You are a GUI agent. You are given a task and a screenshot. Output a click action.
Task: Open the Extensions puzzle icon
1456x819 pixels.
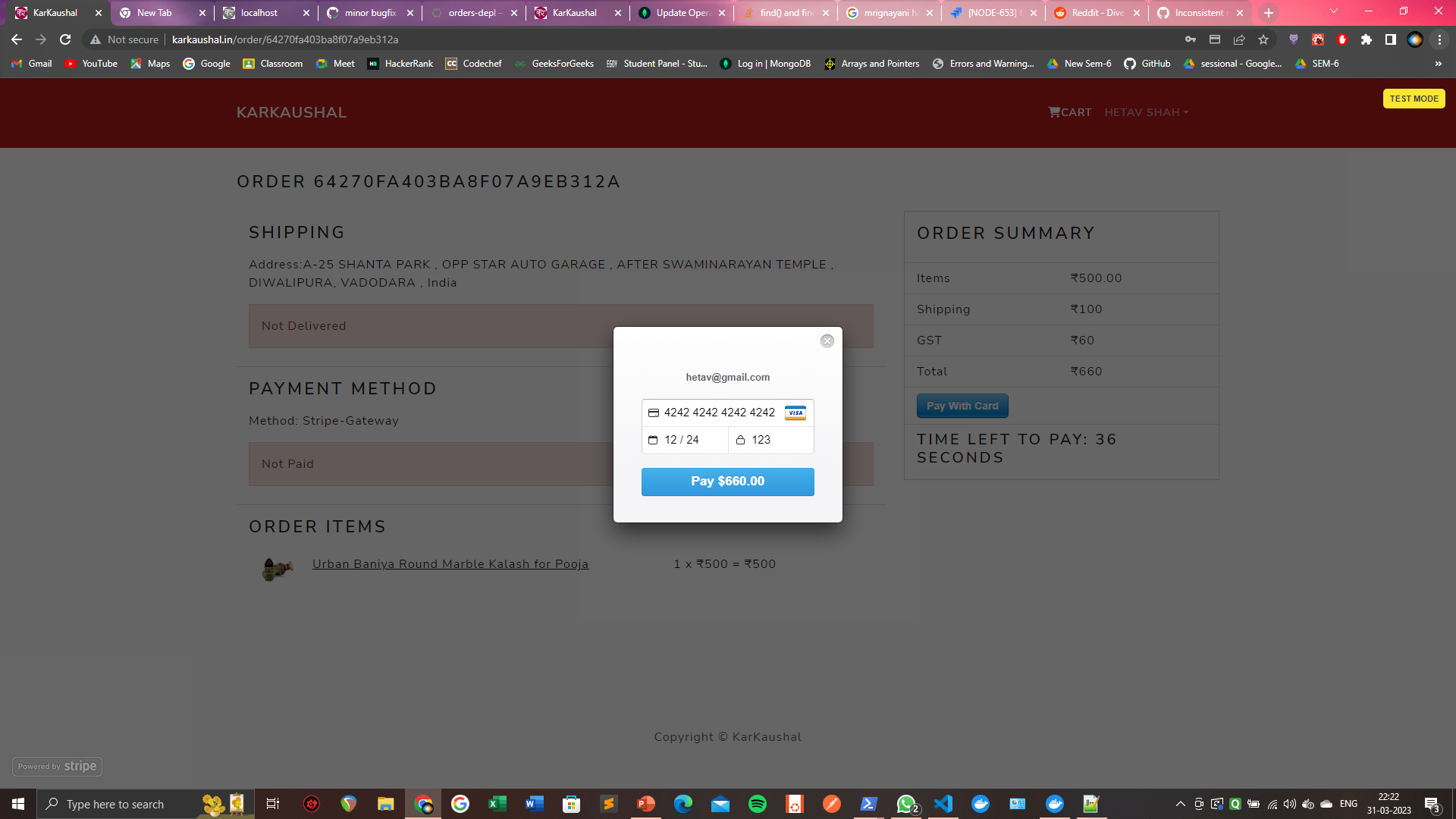pyautogui.click(x=1367, y=39)
